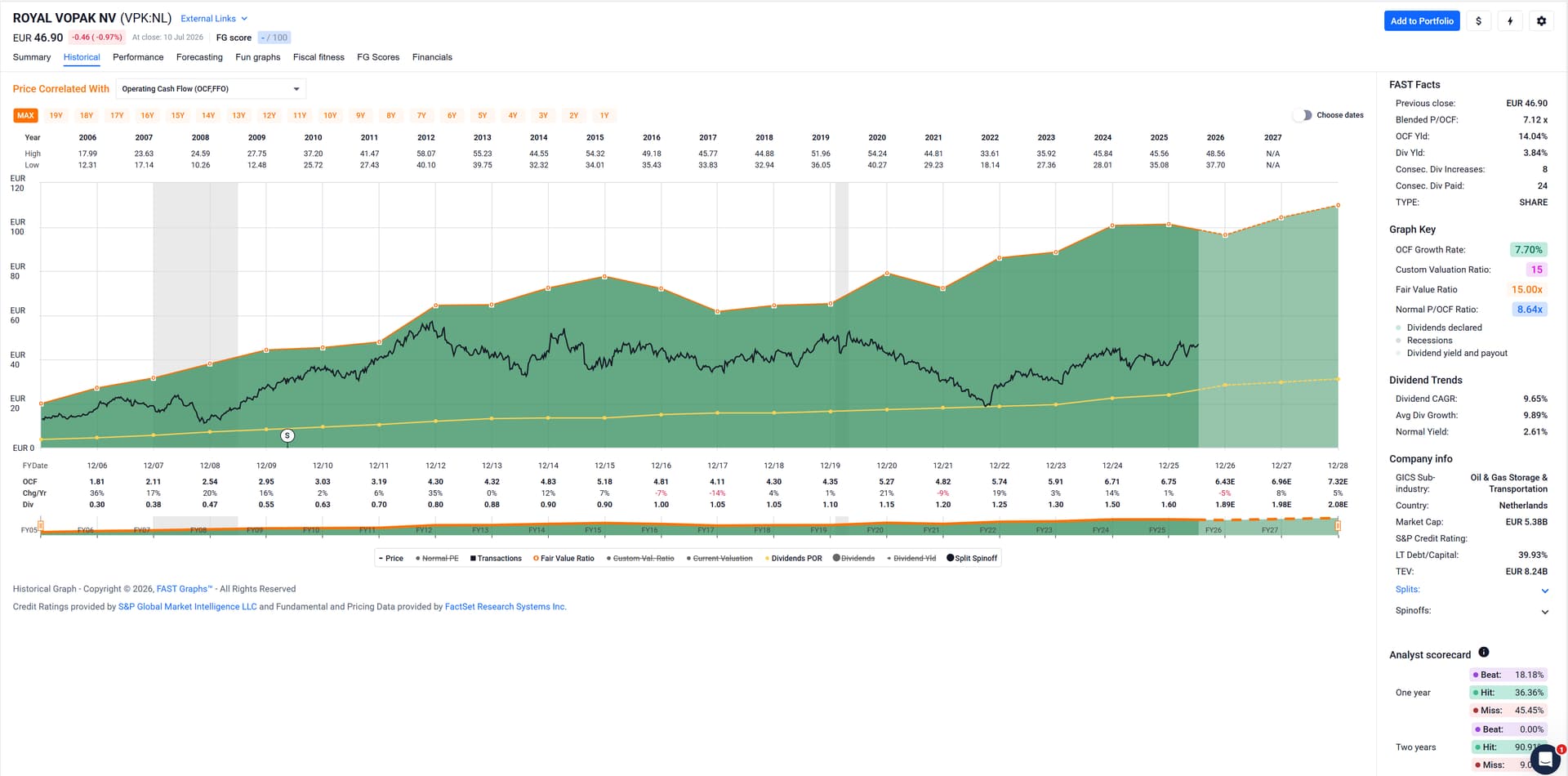Select the 3Y time range
Screen dimensions: 1568x776
click(543, 116)
